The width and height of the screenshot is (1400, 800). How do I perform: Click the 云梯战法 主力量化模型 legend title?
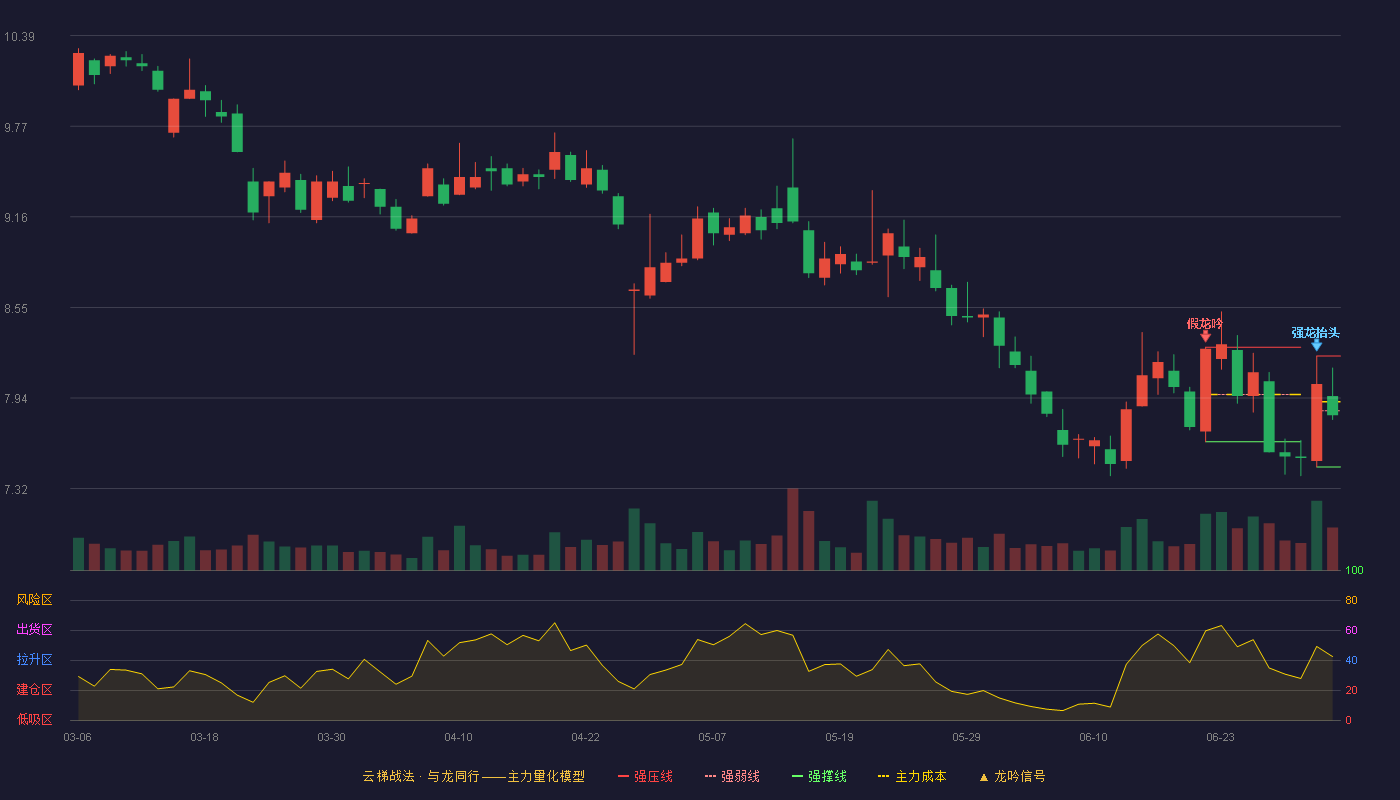(x=473, y=776)
